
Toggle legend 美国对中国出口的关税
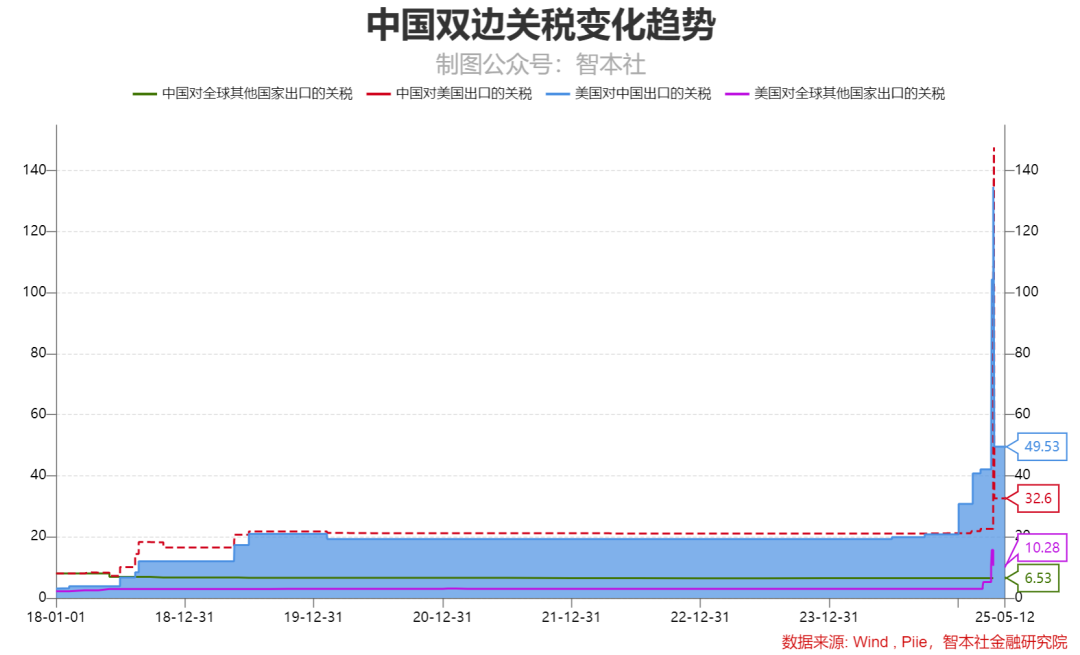[628, 94]
